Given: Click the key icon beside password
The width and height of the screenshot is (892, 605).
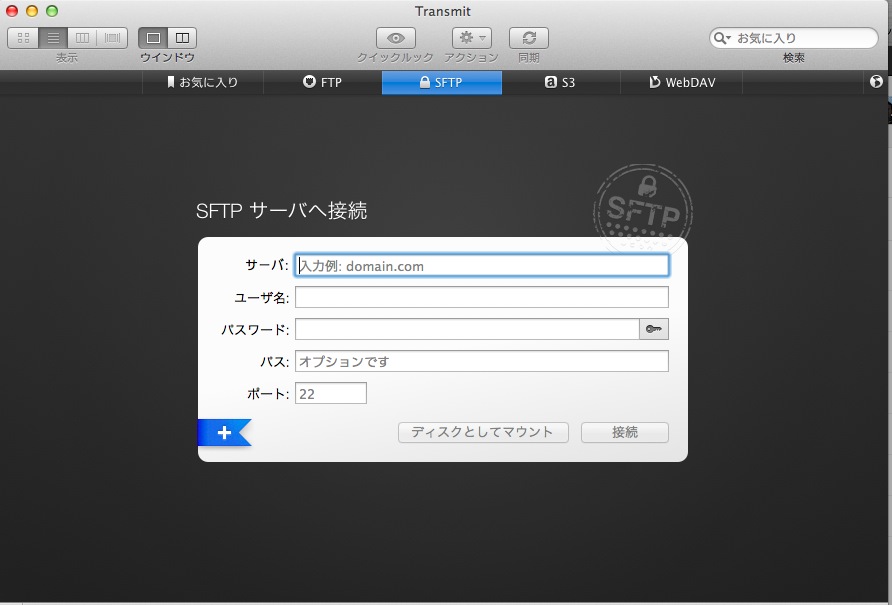Looking at the screenshot, I should coord(654,329).
